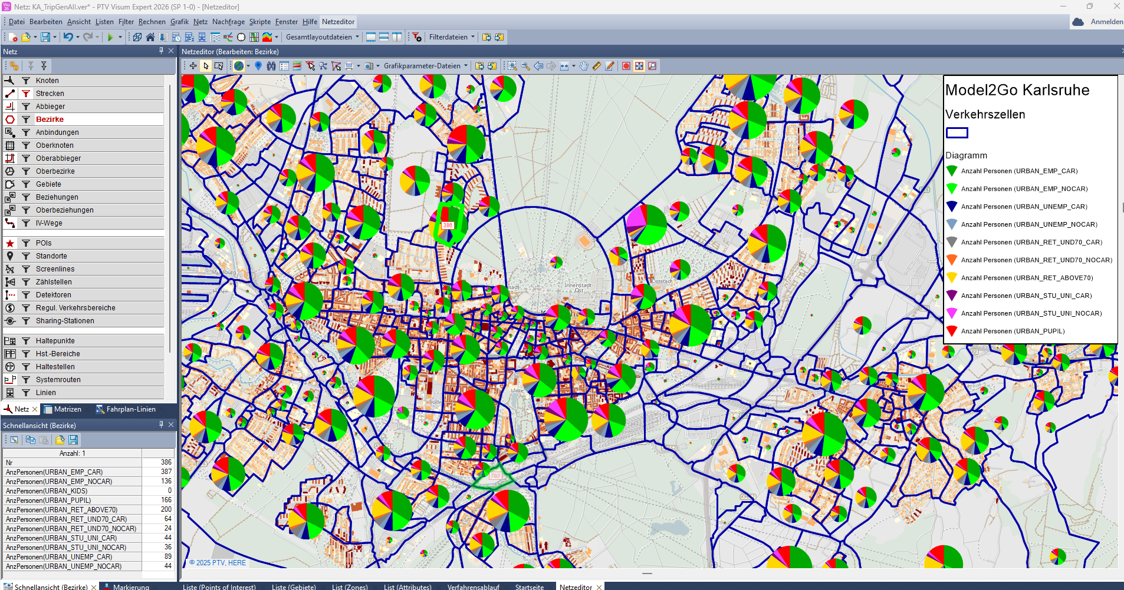Viewport: 1124px width, 590px height.
Task: Open the Filterdateien dropdown
Action: [452, 37]
